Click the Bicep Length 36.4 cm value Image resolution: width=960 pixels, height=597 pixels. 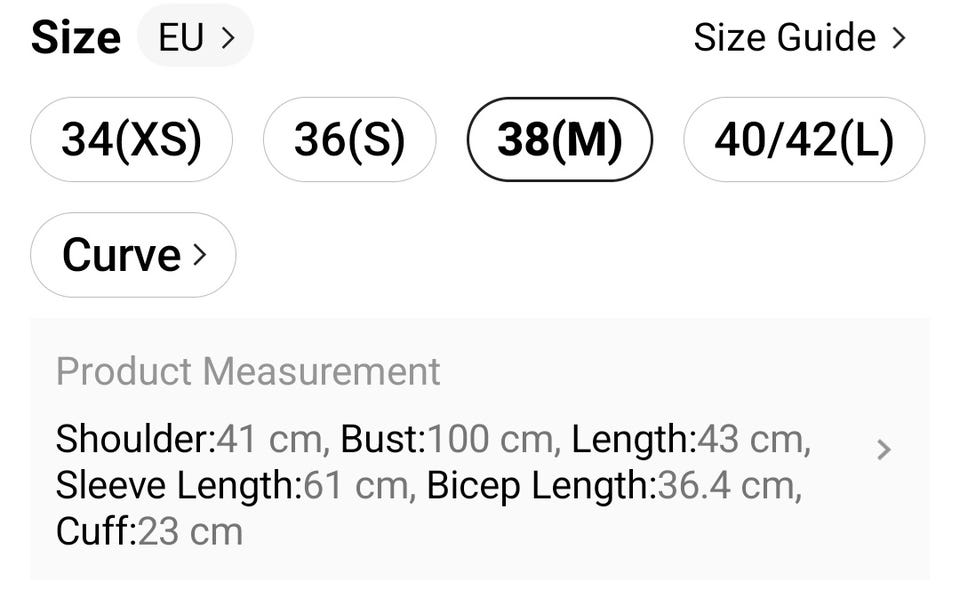(x=613, y=485)
